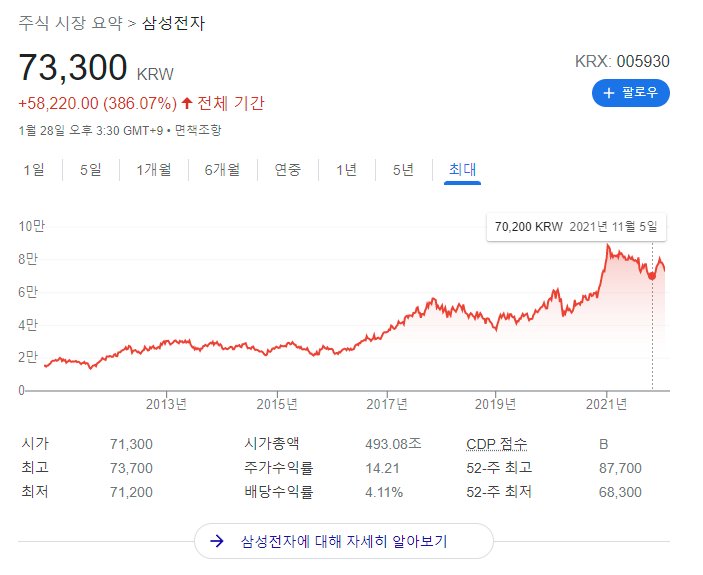This screenshot has width=703, height=575.
Task: Click the 시가 value 71,300
Action: 131,444
